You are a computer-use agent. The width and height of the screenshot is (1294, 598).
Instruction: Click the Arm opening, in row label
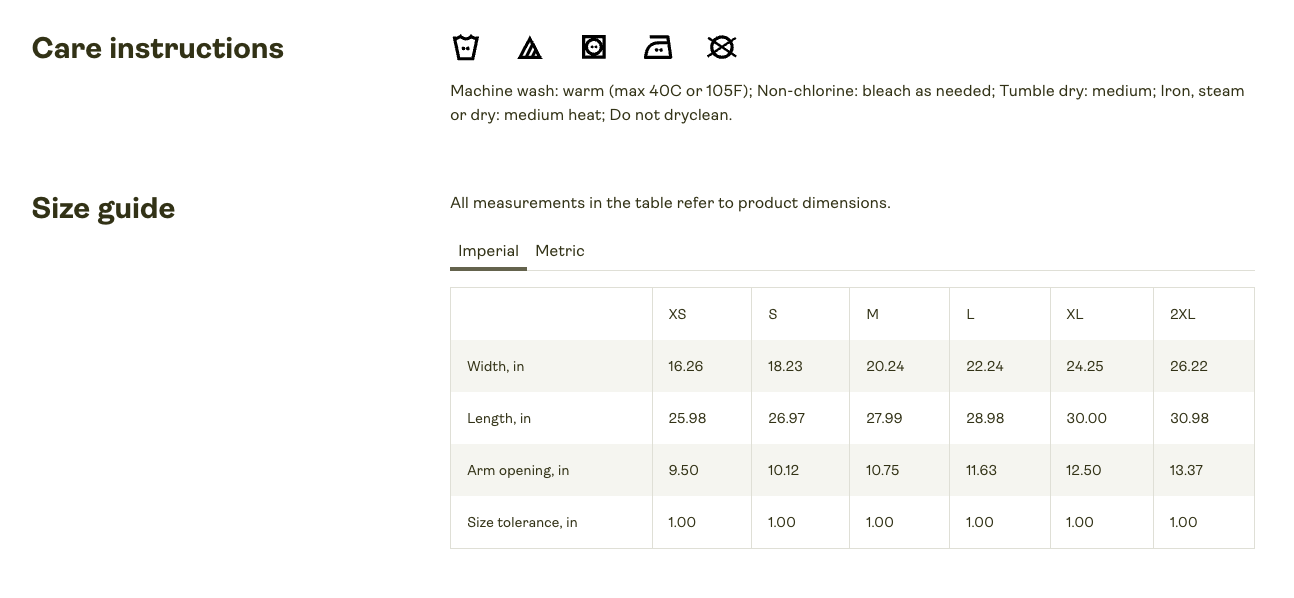(x=518, y=470)
